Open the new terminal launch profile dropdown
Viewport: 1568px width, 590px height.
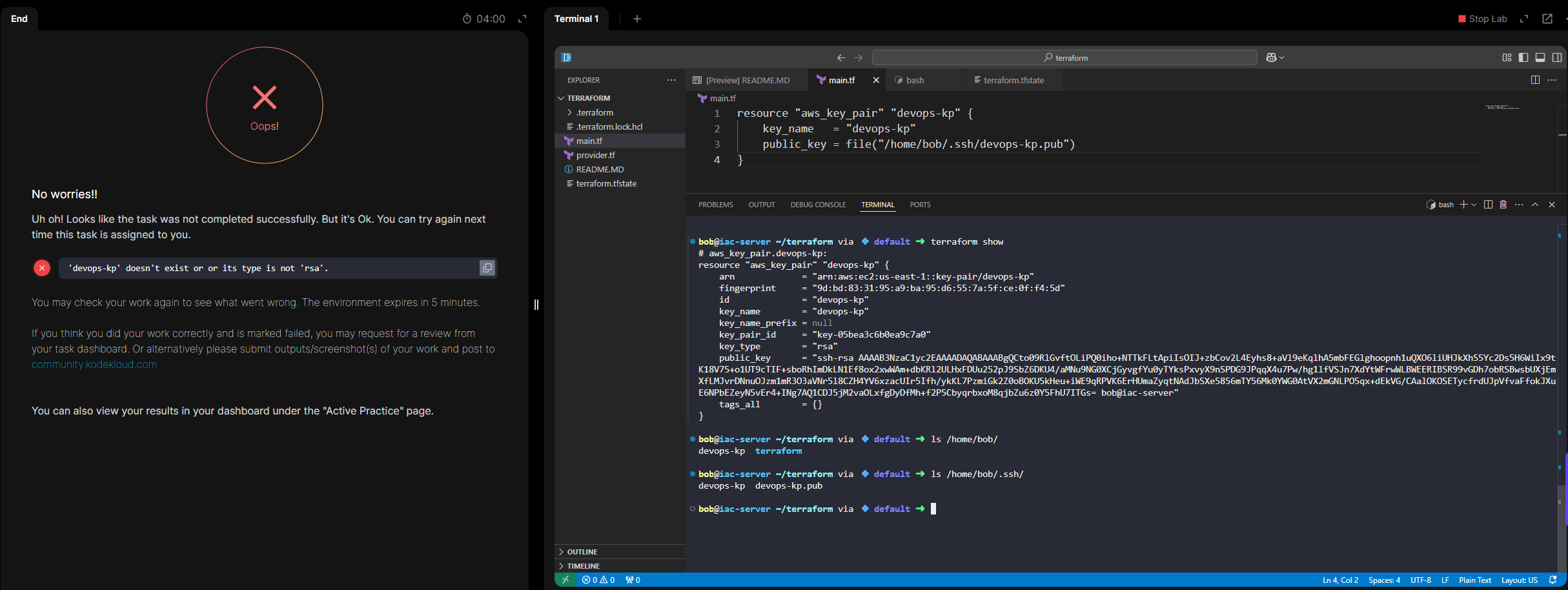point(1474,205)
